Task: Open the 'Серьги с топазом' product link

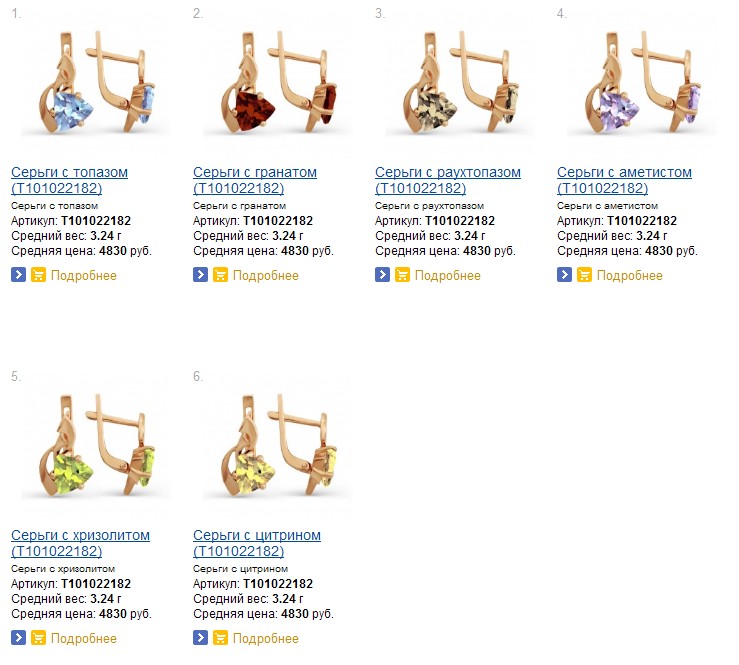Action: (69, 180)
